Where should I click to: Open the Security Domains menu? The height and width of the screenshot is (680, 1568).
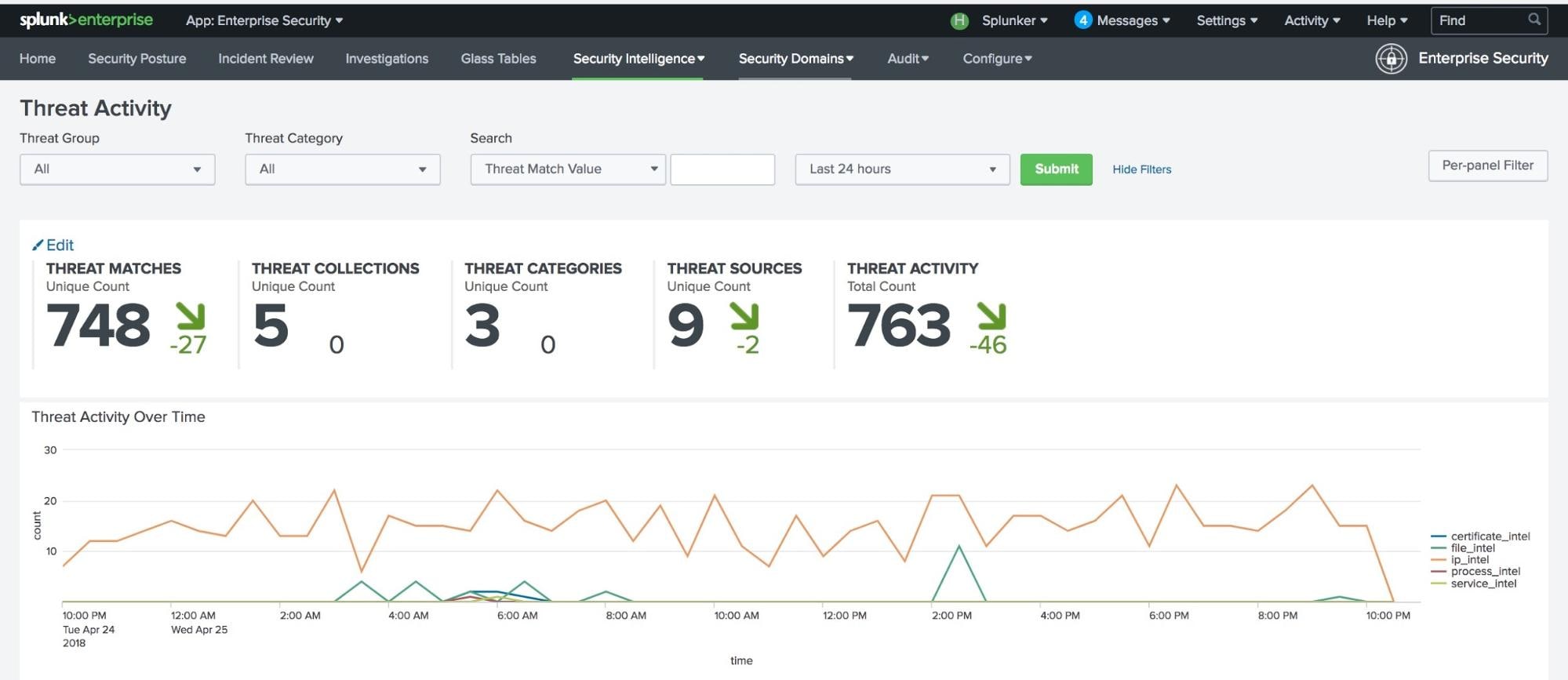click(795, 59)
